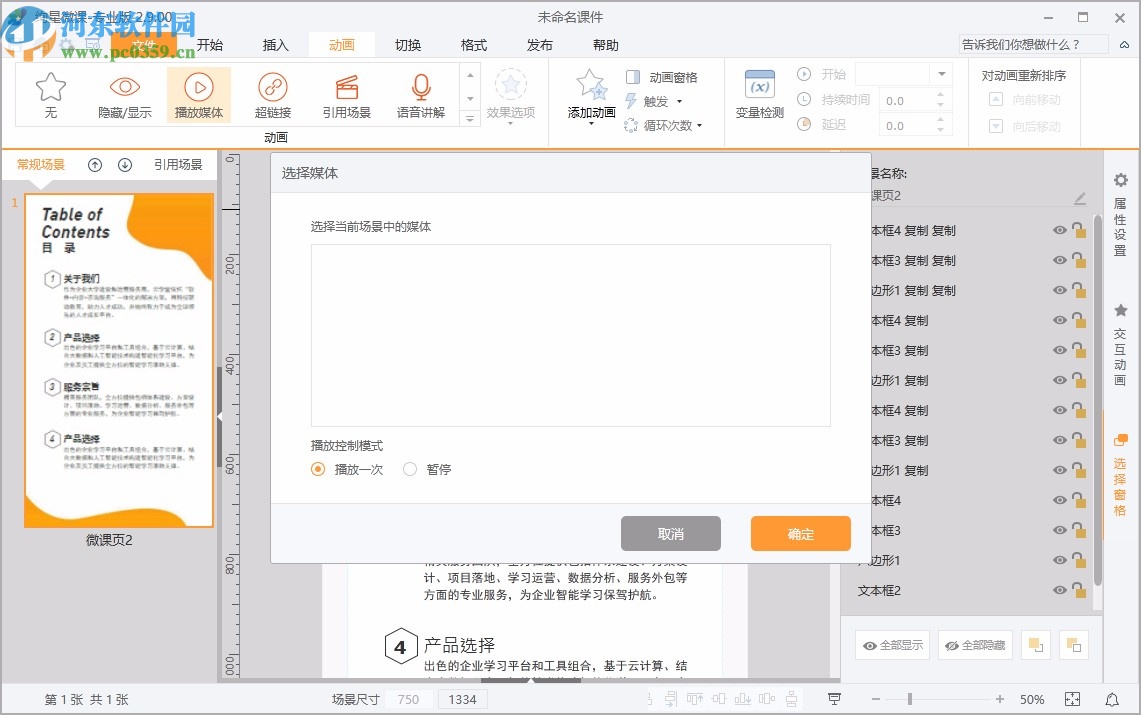Select the 语音讲解 voice narration tool
1141x715 pixels.
tap(420, 95)
